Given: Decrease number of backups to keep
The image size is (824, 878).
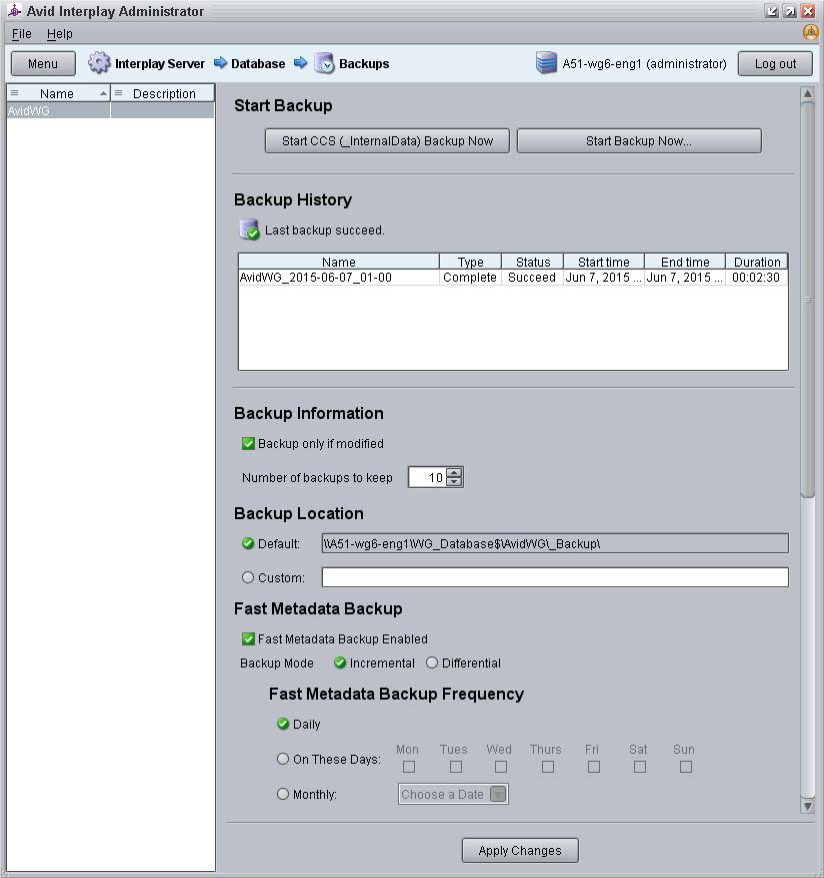Looking at the screenshot, I should click(x=455, y=482).
